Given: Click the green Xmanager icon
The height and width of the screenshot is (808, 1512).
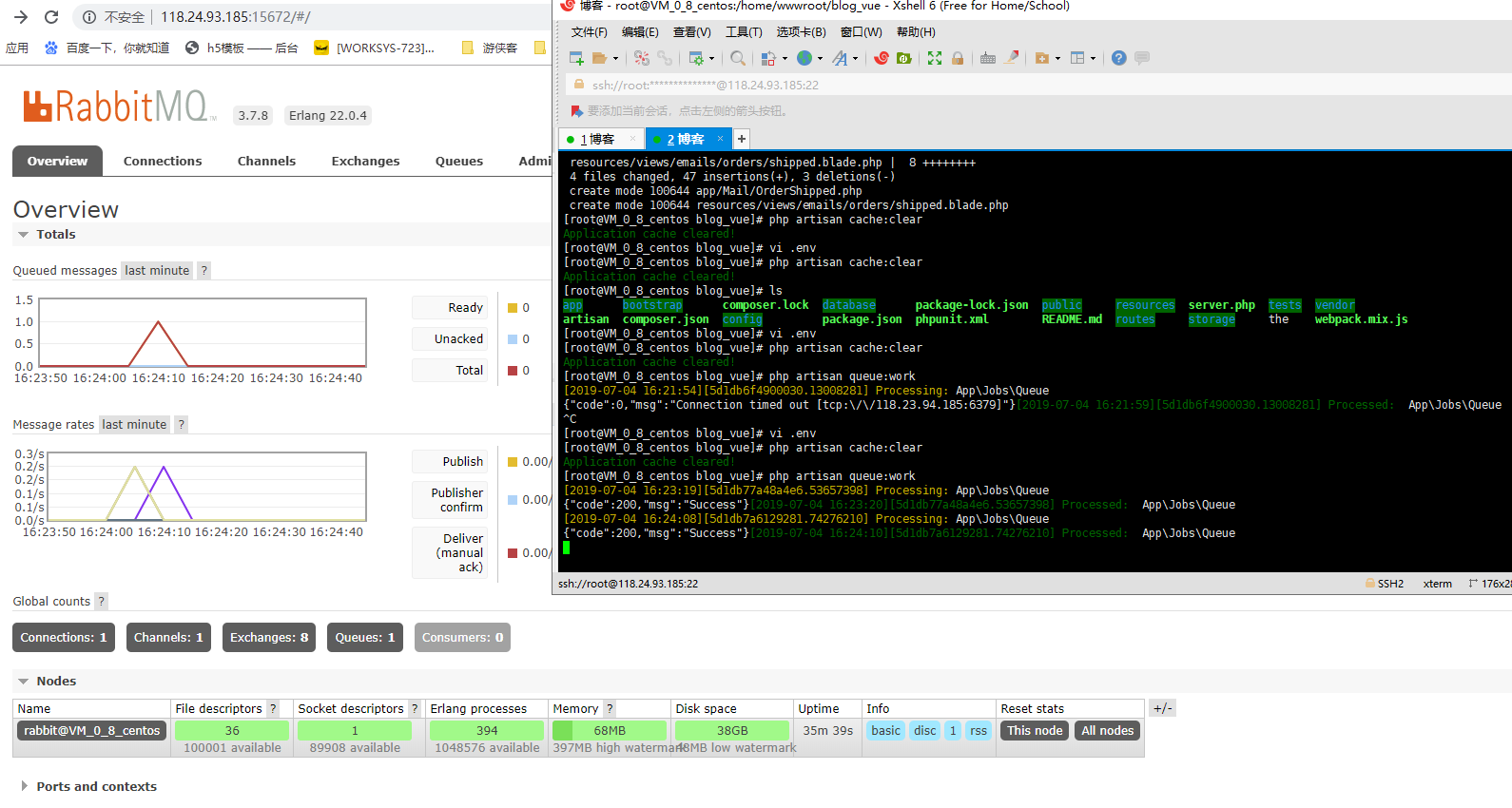Looking at the screenshot, I should point(904,58).
